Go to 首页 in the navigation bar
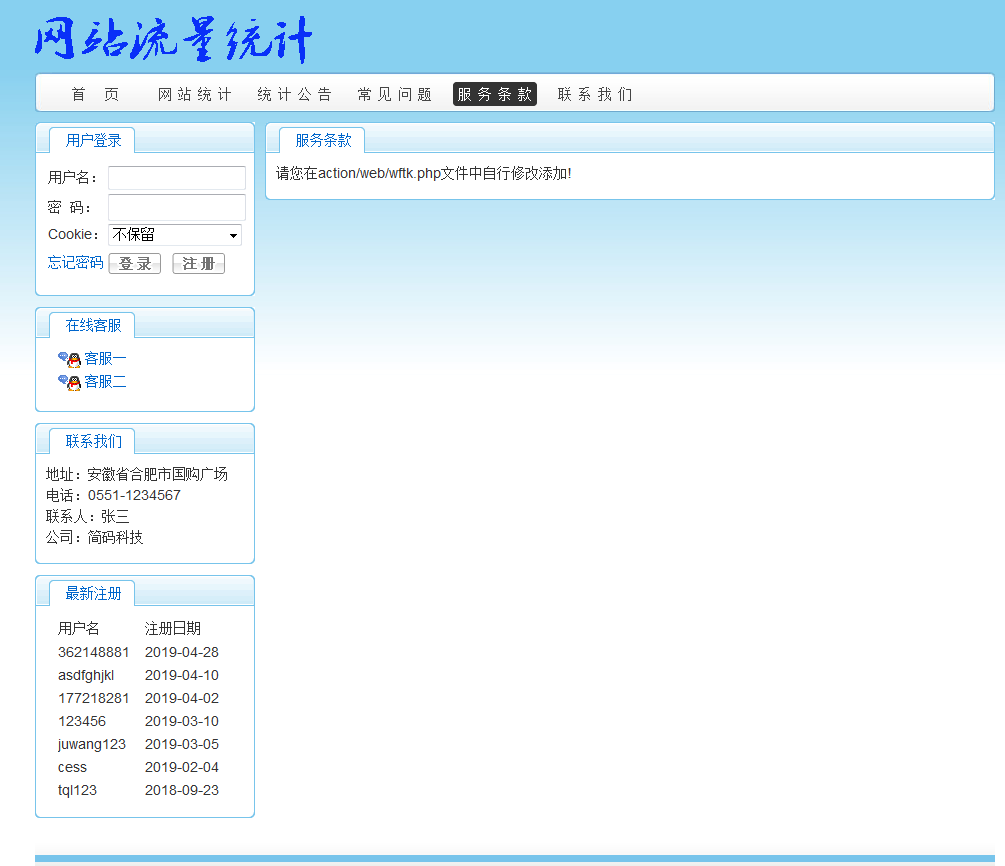This screenshot has width=1005, height=866. (x=95, y=94)
